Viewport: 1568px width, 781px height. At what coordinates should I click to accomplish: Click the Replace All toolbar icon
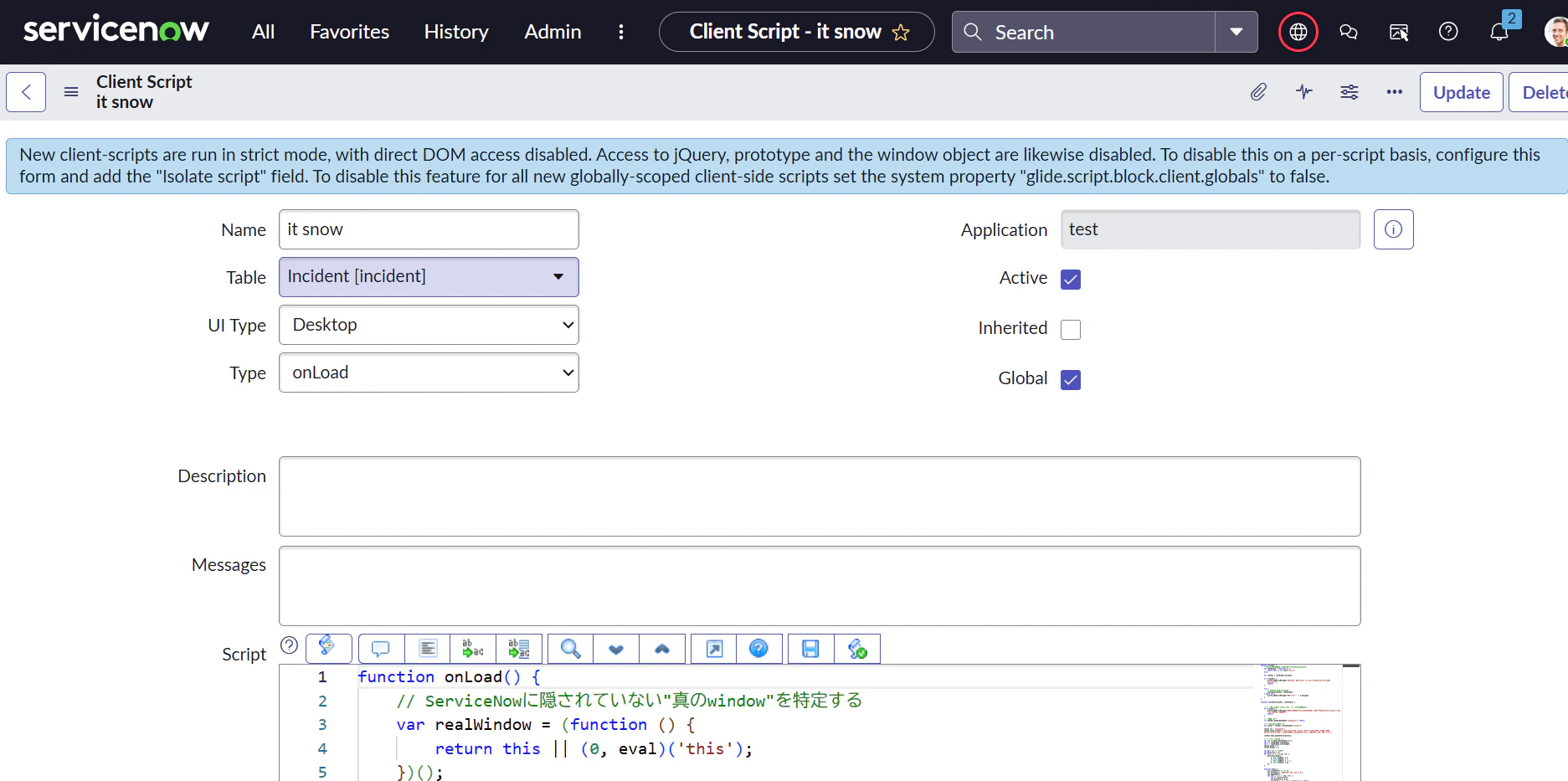519,649
